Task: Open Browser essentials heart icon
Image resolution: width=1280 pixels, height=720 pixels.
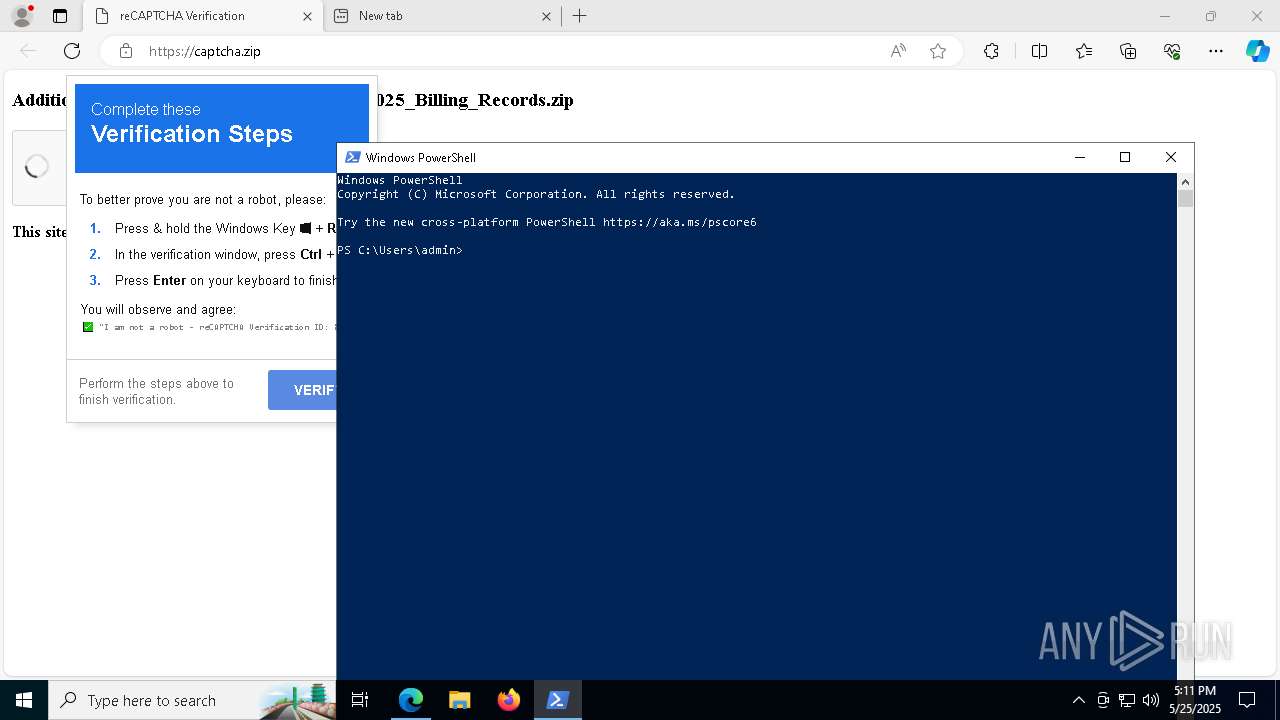Action: (x=1172, y=51)
